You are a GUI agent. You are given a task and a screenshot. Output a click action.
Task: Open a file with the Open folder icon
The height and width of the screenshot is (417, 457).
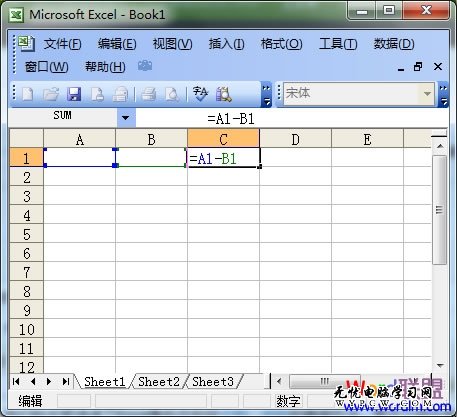(51, 94)
